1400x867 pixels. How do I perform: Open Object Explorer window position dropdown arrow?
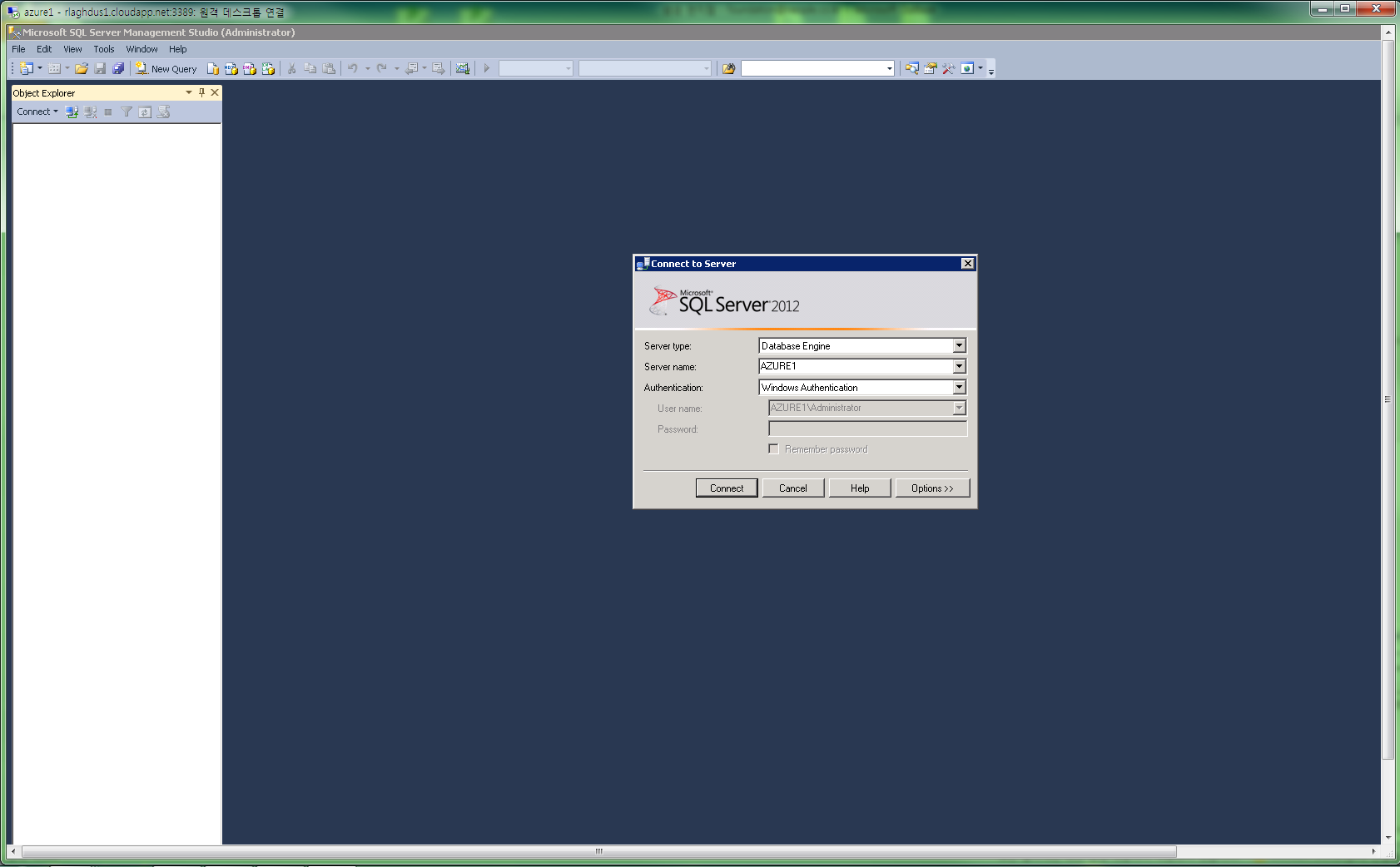point(189,92)
